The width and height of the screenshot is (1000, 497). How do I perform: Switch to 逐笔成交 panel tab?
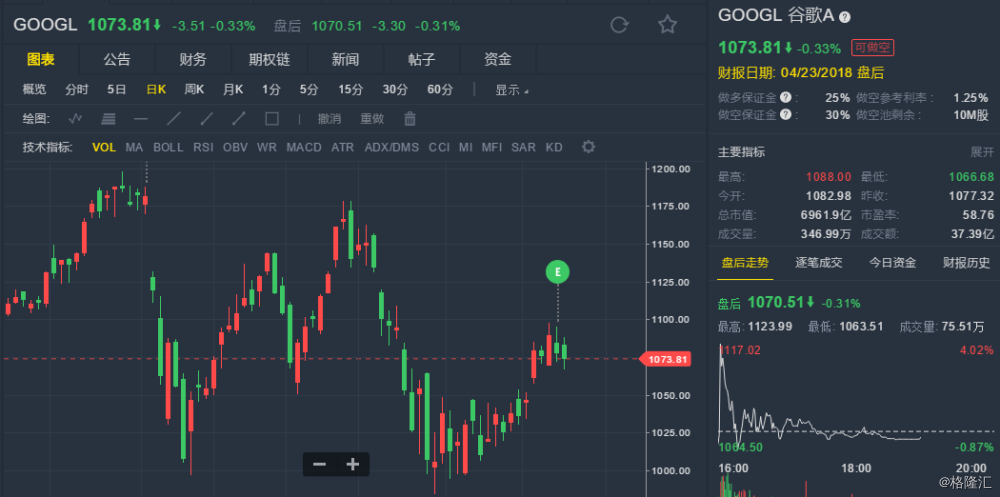(x=819, y=263)
